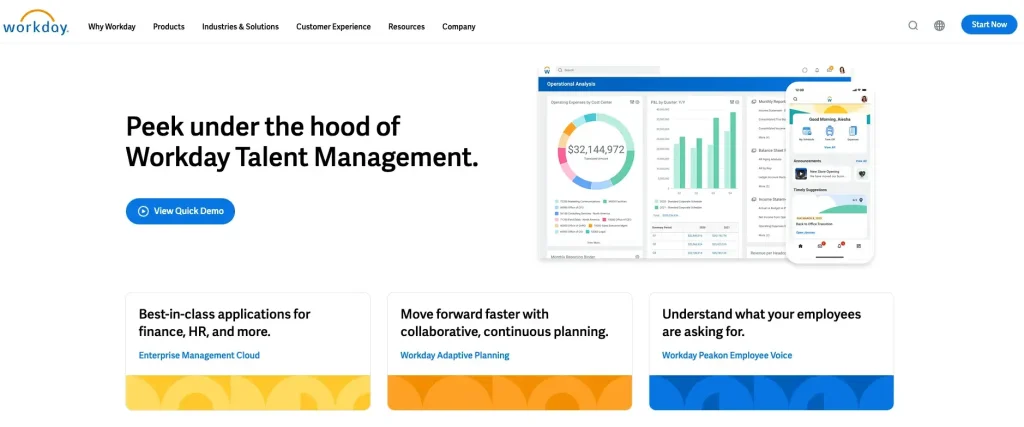
Task: Open the Company menu
Action: point(458,27)
